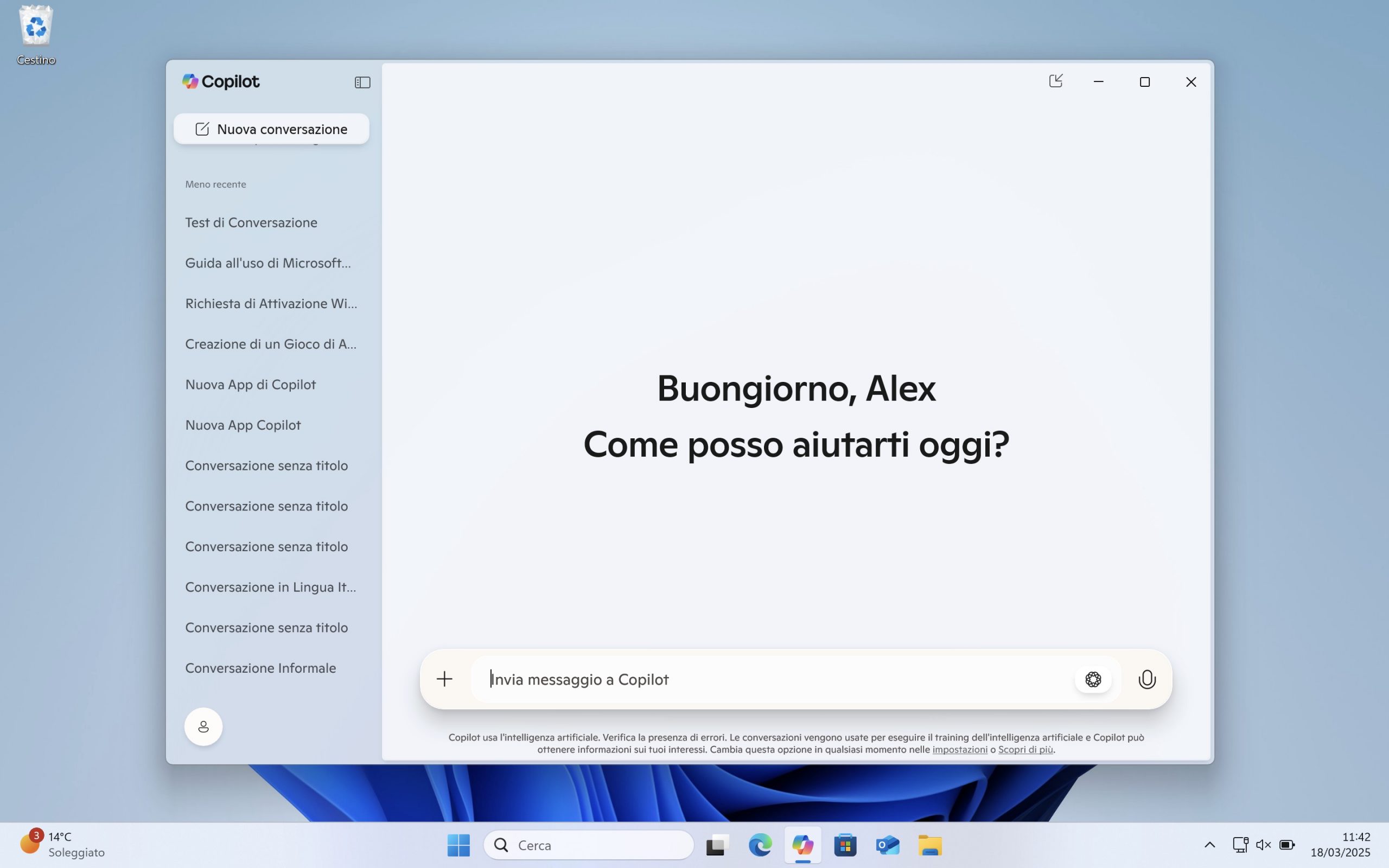Viewport: 1389px width, 868px height.
Task: Toggle the Copilot sidebar panel icon
Action: [x=362, y=82]
